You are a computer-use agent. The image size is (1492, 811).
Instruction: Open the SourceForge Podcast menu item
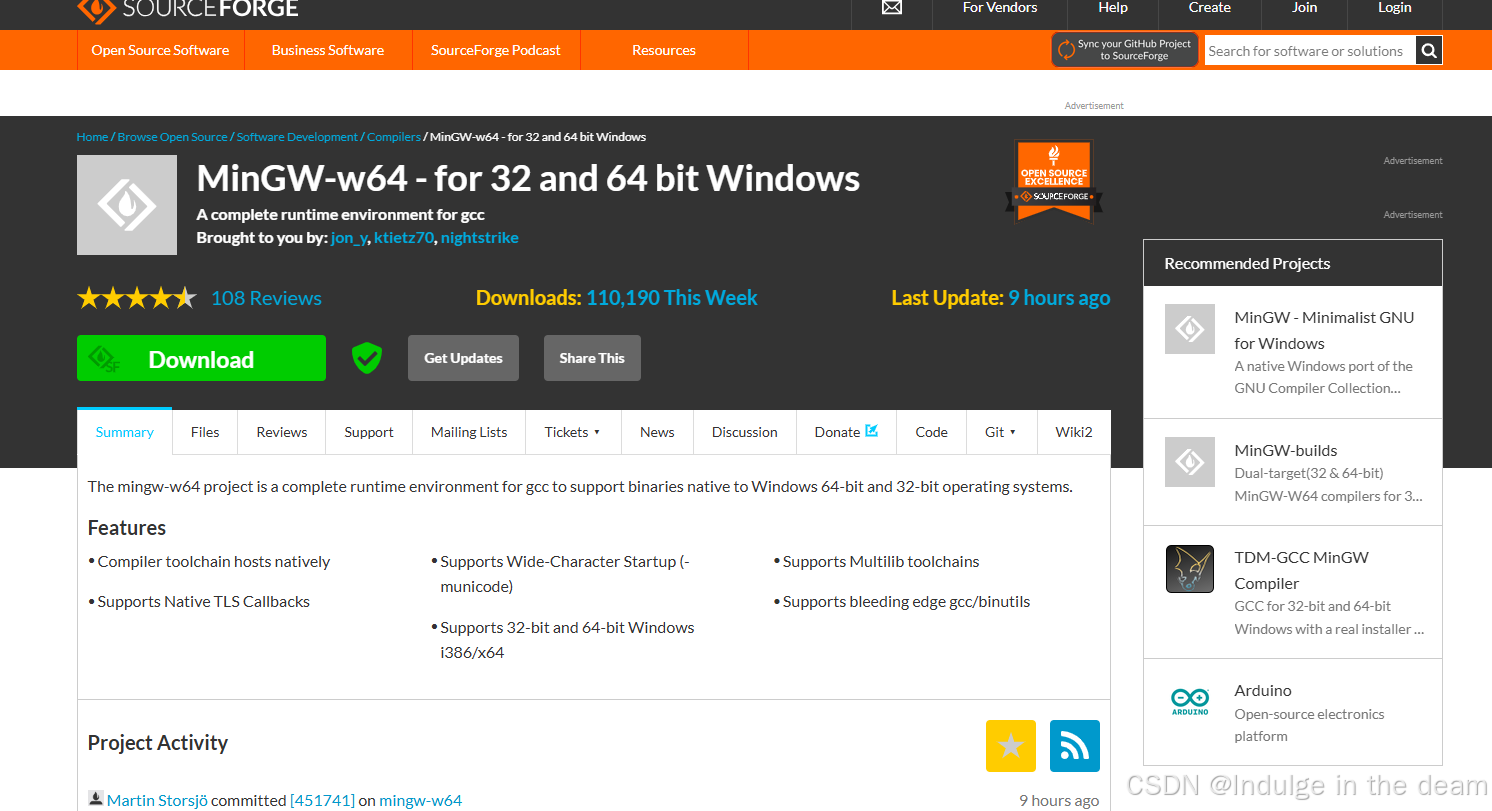click(496, 50)
